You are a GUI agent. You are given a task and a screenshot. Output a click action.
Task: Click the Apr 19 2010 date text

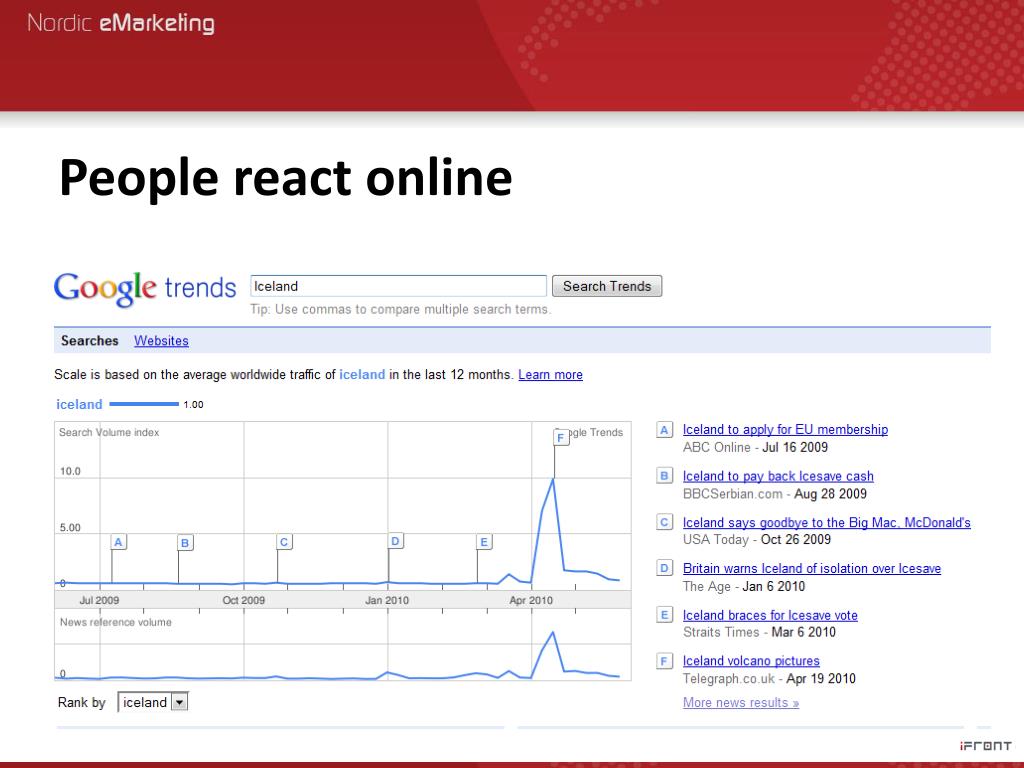tap(821, 679)
